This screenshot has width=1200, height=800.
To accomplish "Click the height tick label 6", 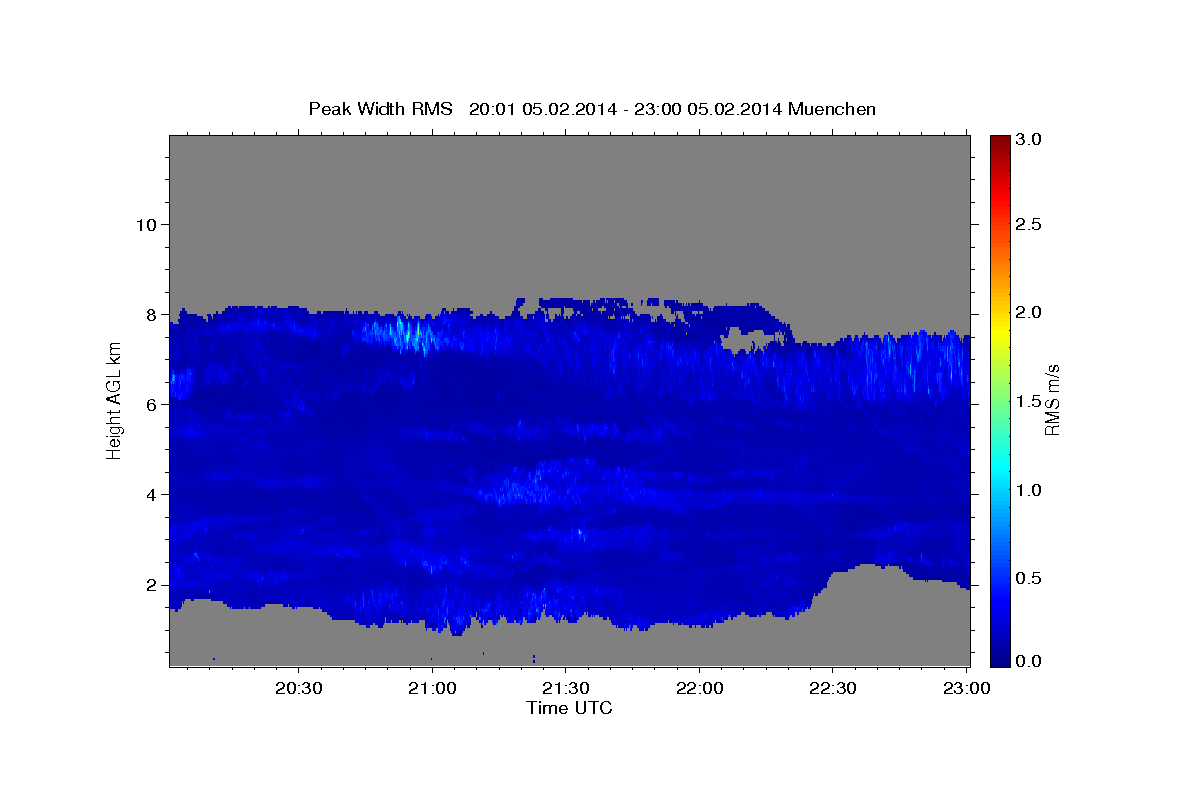I will coord(149,404).
